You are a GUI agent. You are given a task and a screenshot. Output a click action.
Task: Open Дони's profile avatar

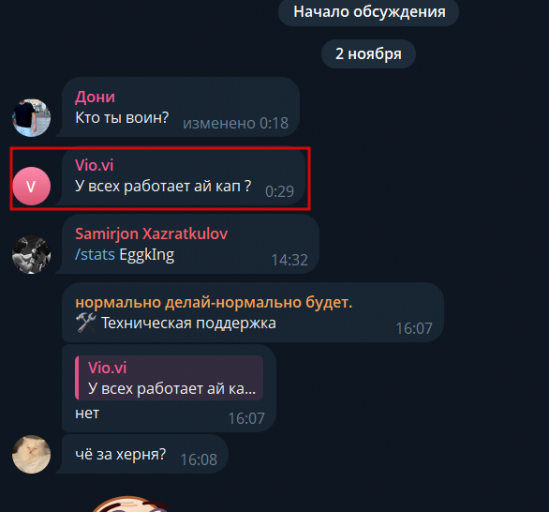click(32, 118)
